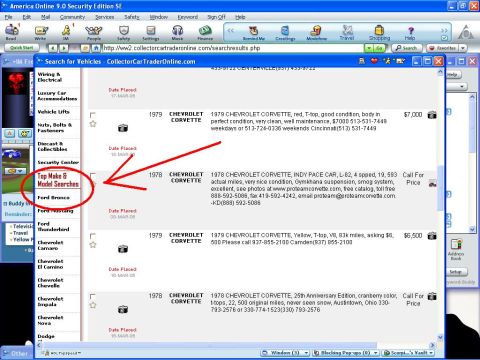Image resolution: width=480 pixels, height=360 pixels.
Task: Open Nuts, Bolts & Fasteners link
Action: (55, 128)
